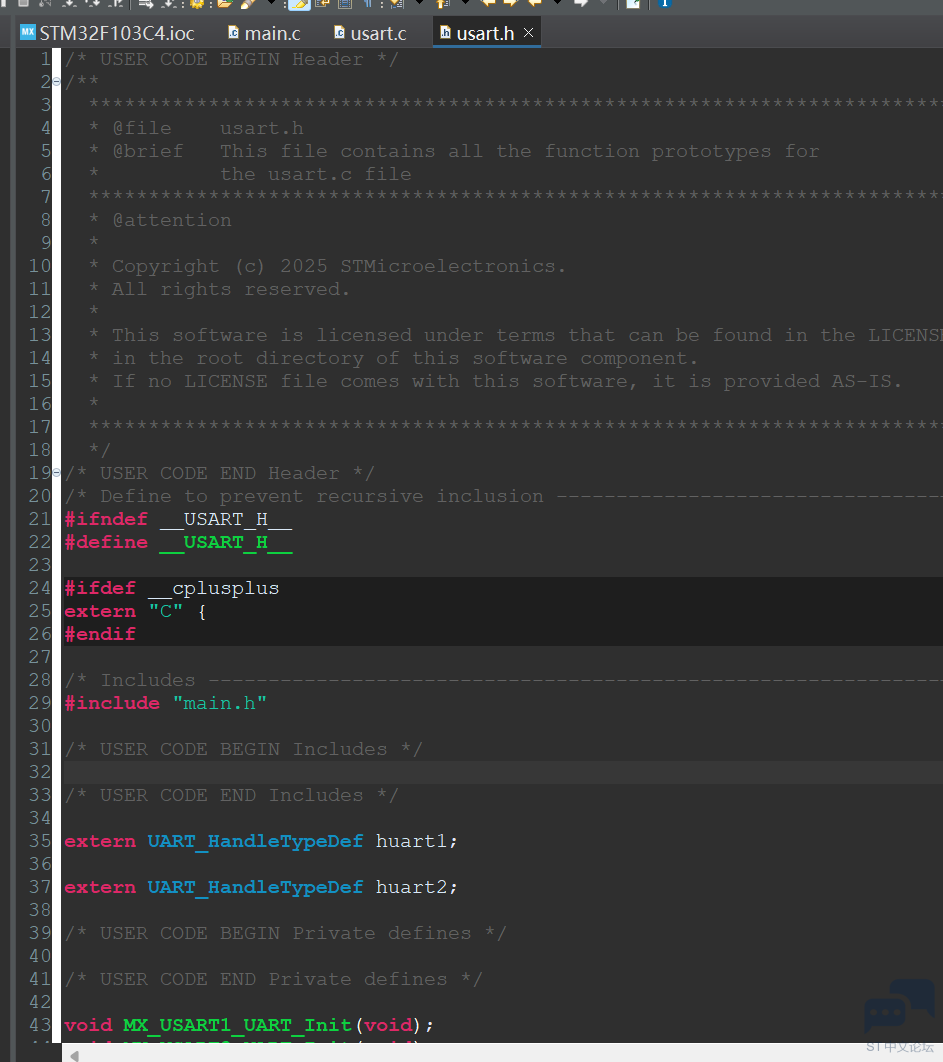
Task: Click 'MX_USART1_UART_Init' function name
Action: pyautogui.click(x=238, y=1025)
